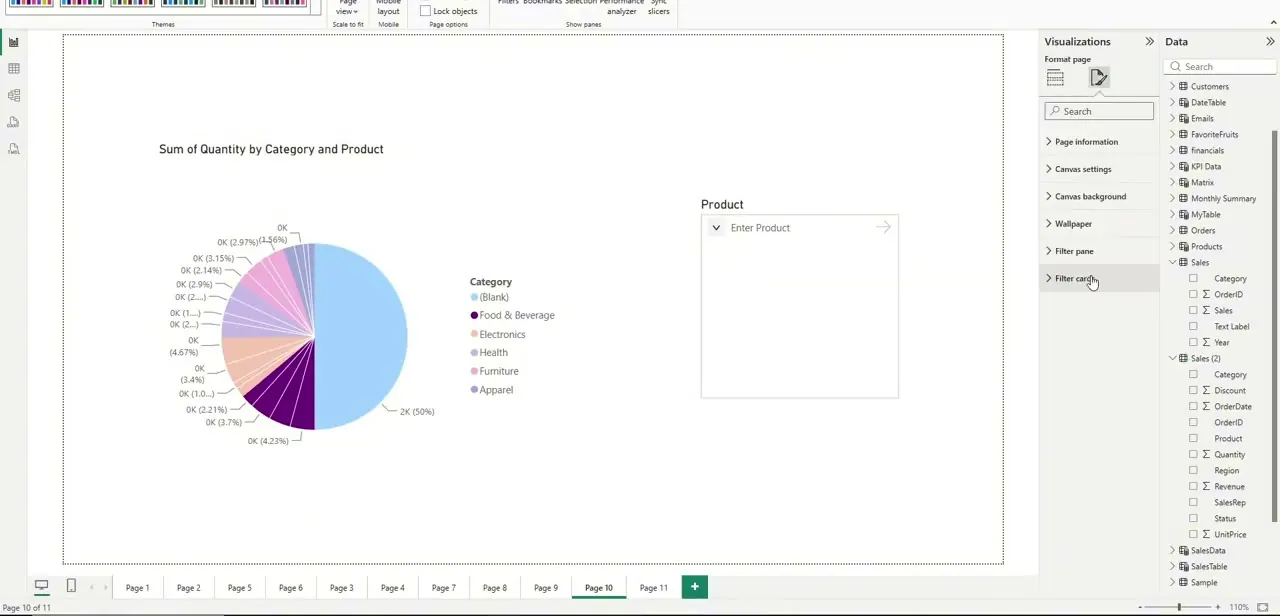Switch to Page 11 tab
The width and height of the screenshot is (1280, 616).
[x=653, y=588]
